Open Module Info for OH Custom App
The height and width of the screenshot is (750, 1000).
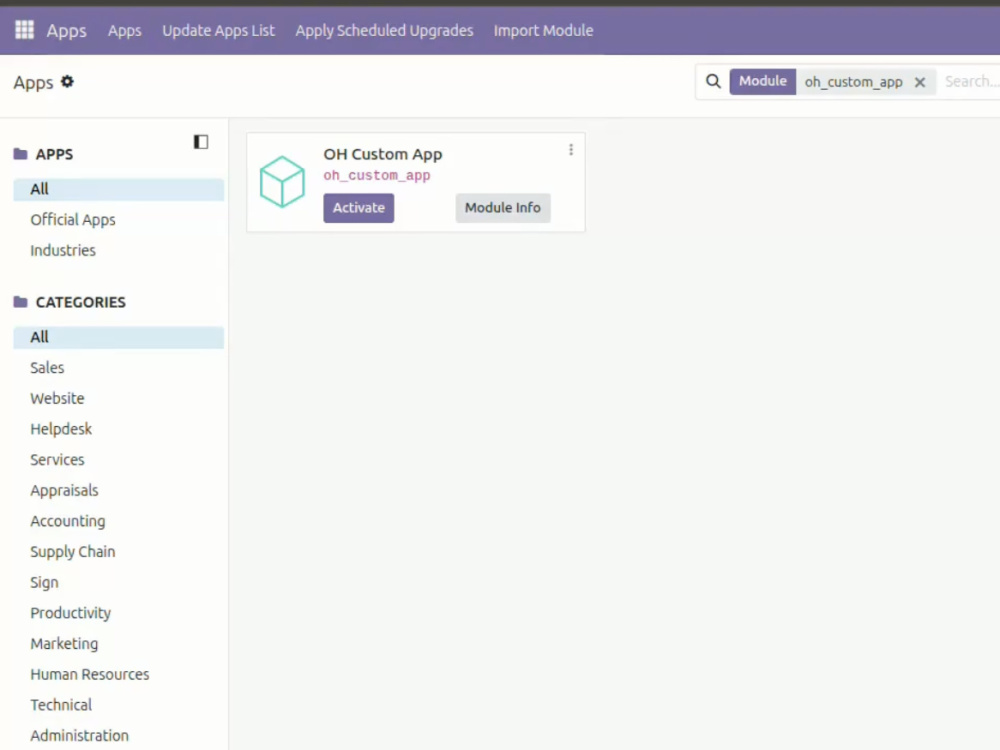point(503,208)
